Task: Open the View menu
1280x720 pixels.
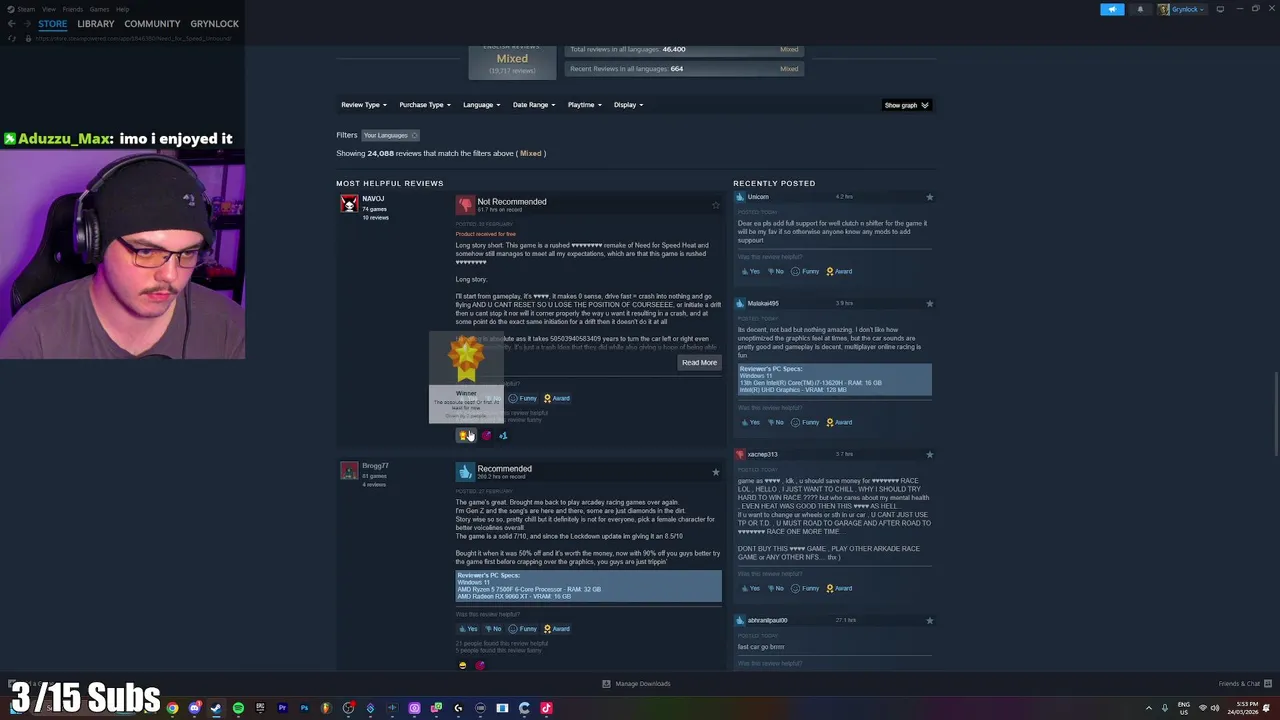Action: point(49,9)
